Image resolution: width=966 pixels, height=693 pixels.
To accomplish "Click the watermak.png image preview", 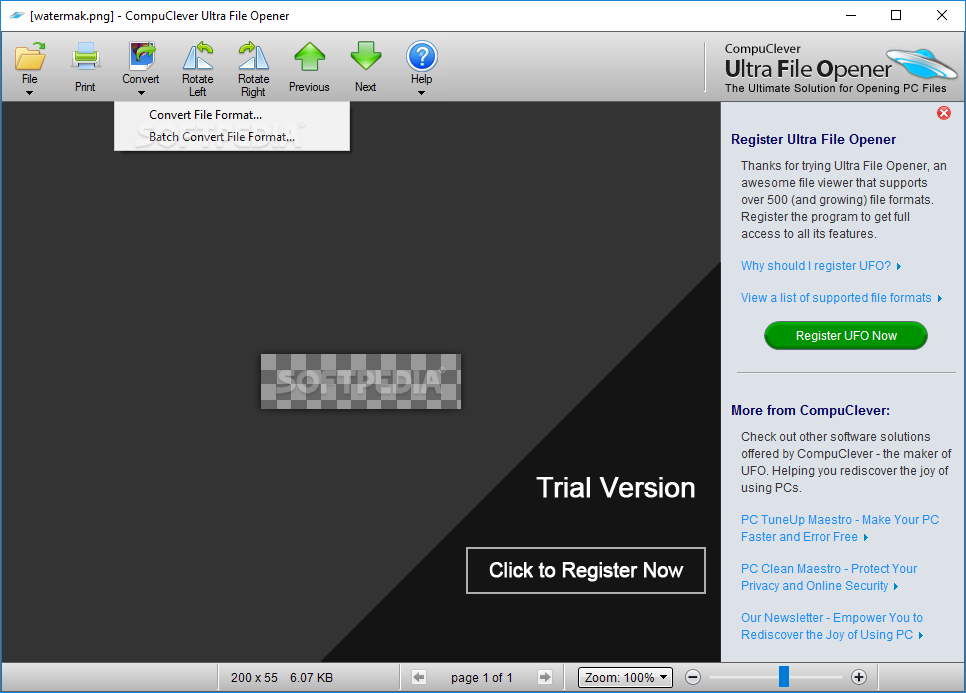I will coord(360,381).
